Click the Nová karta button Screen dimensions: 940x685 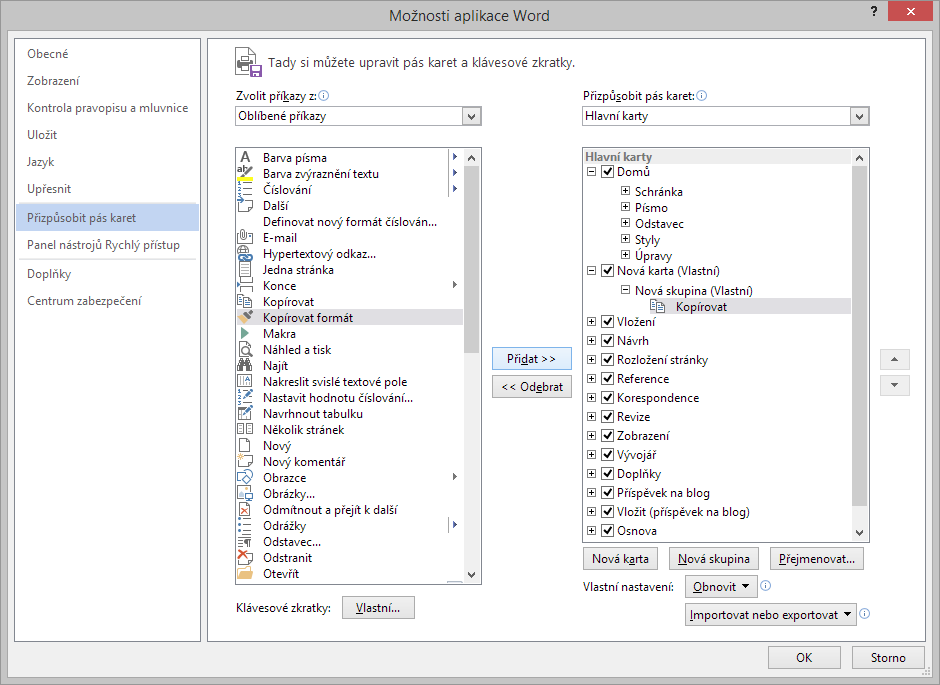(x=620, y=559)
